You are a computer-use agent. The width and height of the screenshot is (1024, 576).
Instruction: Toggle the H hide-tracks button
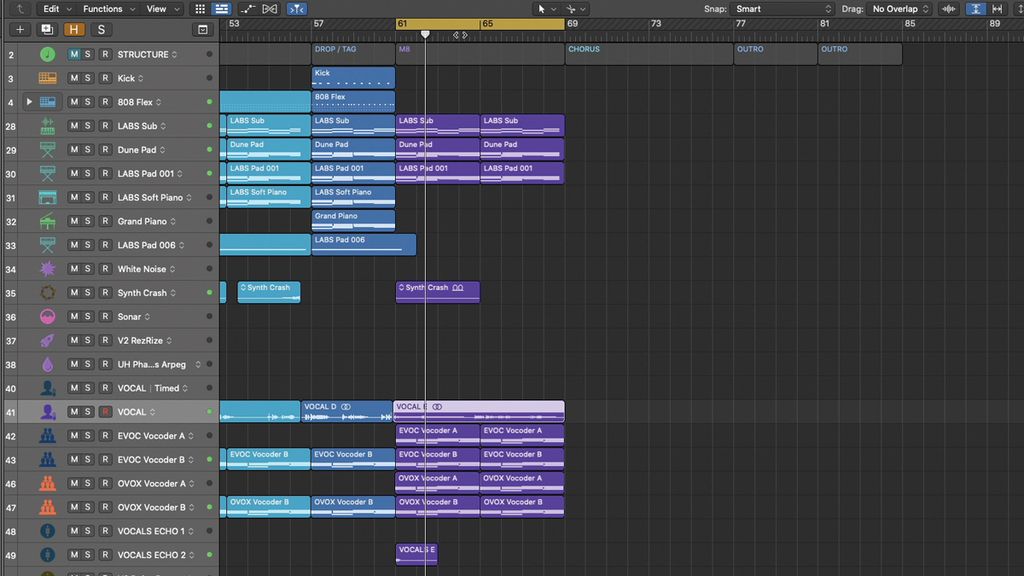pos(75,29)
